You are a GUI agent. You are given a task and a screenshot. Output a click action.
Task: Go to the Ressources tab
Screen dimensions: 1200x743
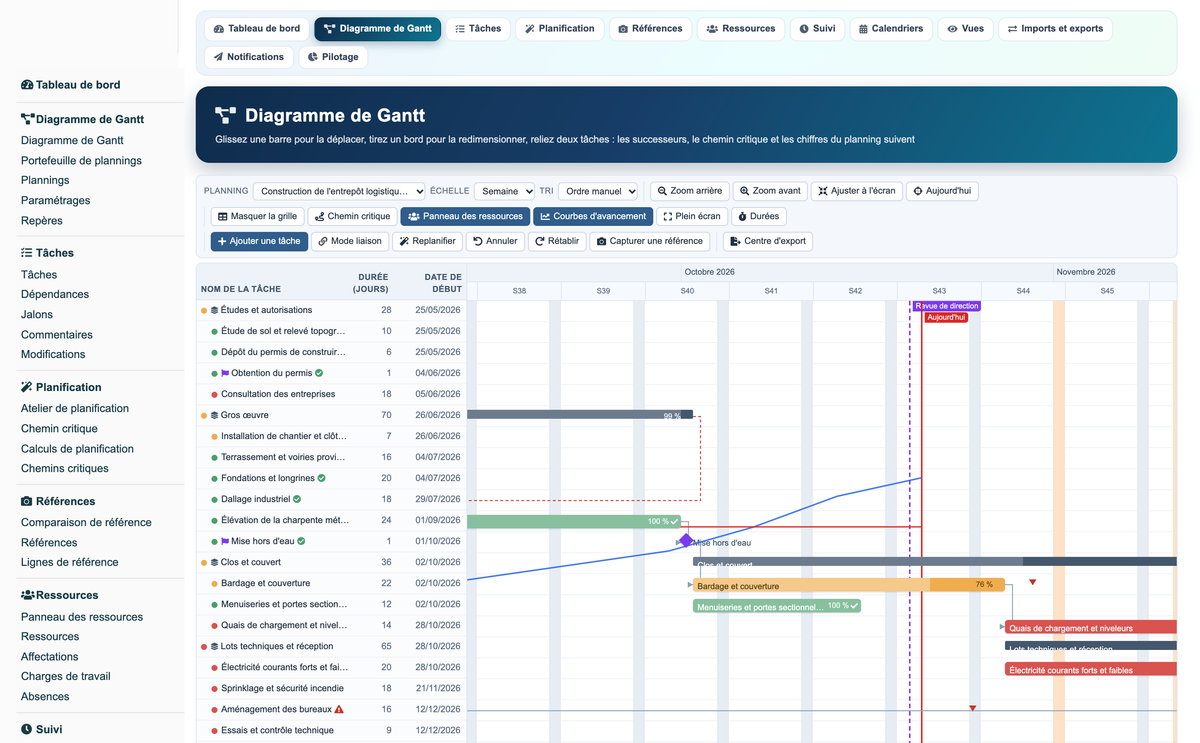[741, 29]
